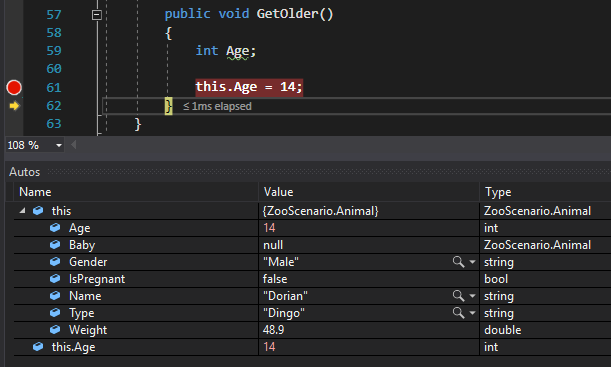This screenshot has height=367, width=611.
Task: Click the object icon next to 'this'
Action: click(x=38, y=211)
